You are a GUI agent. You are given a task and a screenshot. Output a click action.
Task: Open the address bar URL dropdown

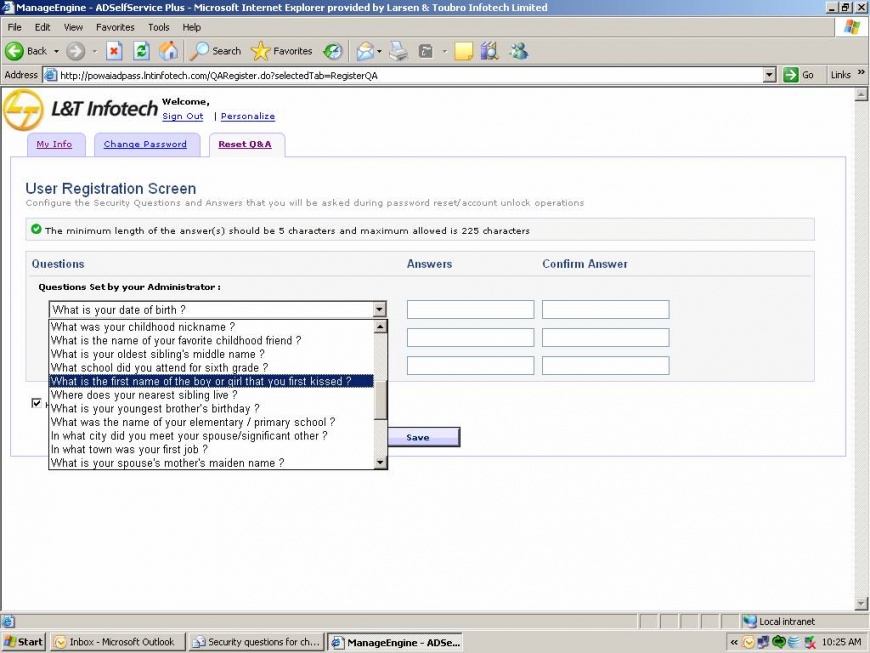coord(768,75)
